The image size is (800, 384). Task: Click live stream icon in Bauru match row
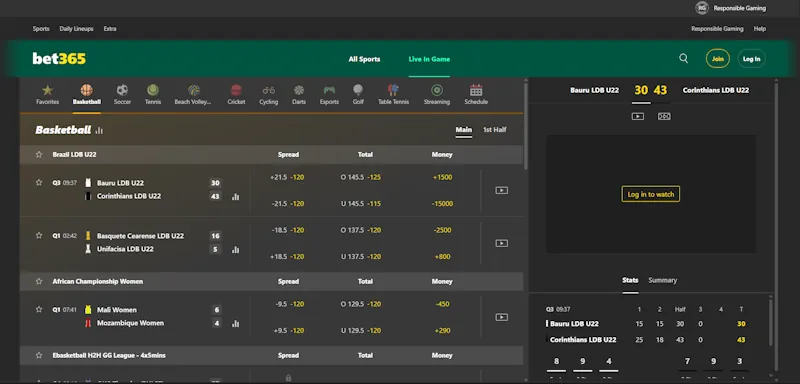502,190
